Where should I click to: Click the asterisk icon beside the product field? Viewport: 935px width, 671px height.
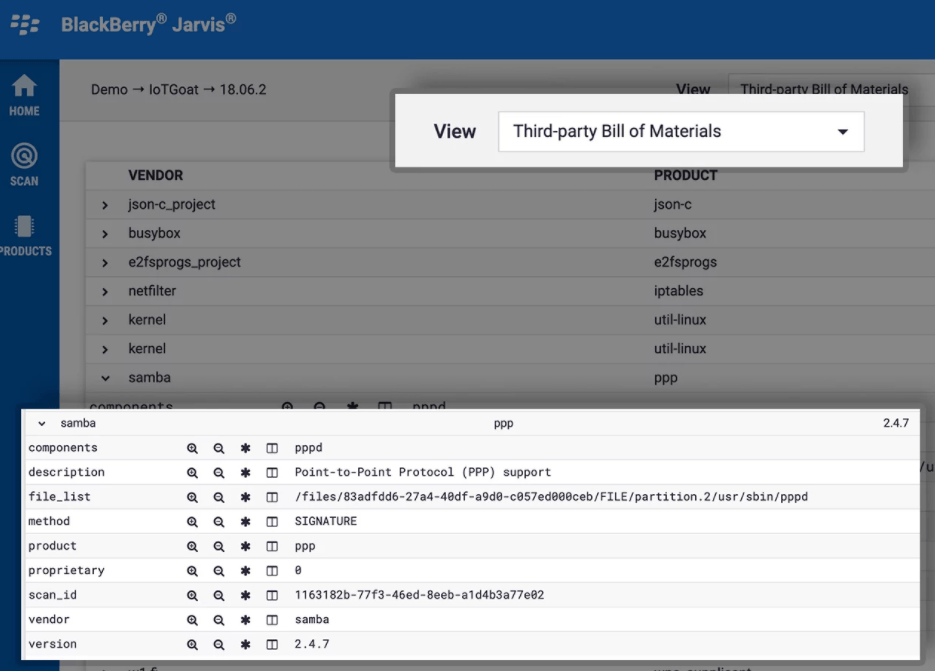[245, 546]
